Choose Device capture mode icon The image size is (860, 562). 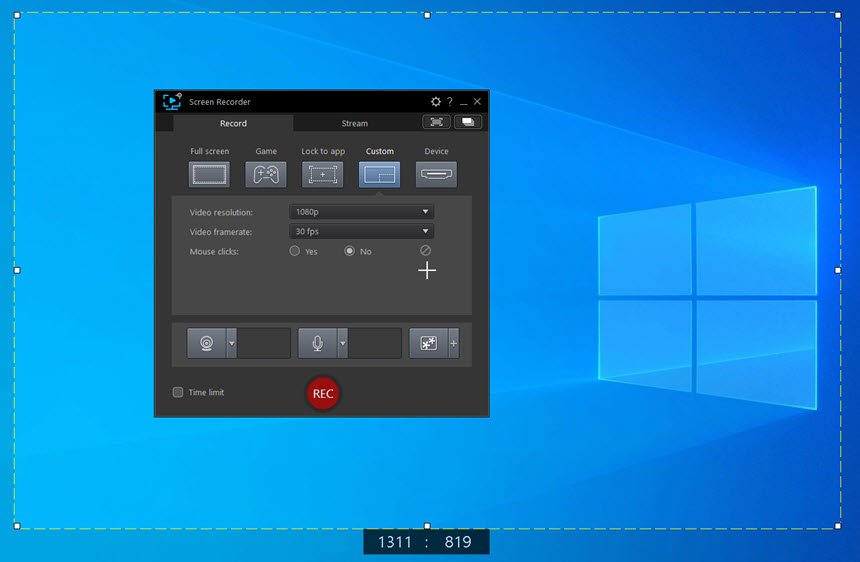click(436, 174)
